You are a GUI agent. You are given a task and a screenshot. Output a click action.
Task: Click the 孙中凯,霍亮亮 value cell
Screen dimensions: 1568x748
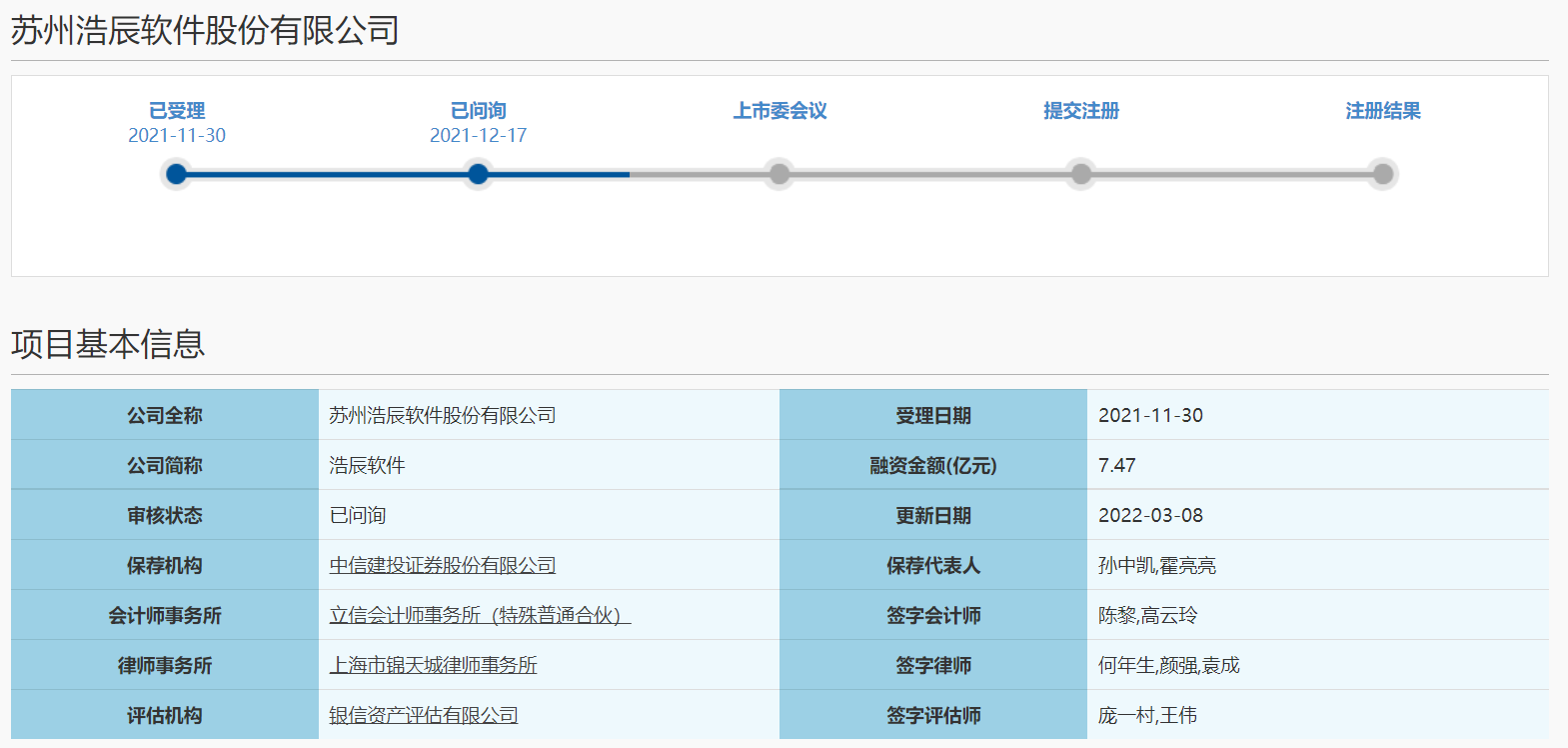pos(1318,565)
